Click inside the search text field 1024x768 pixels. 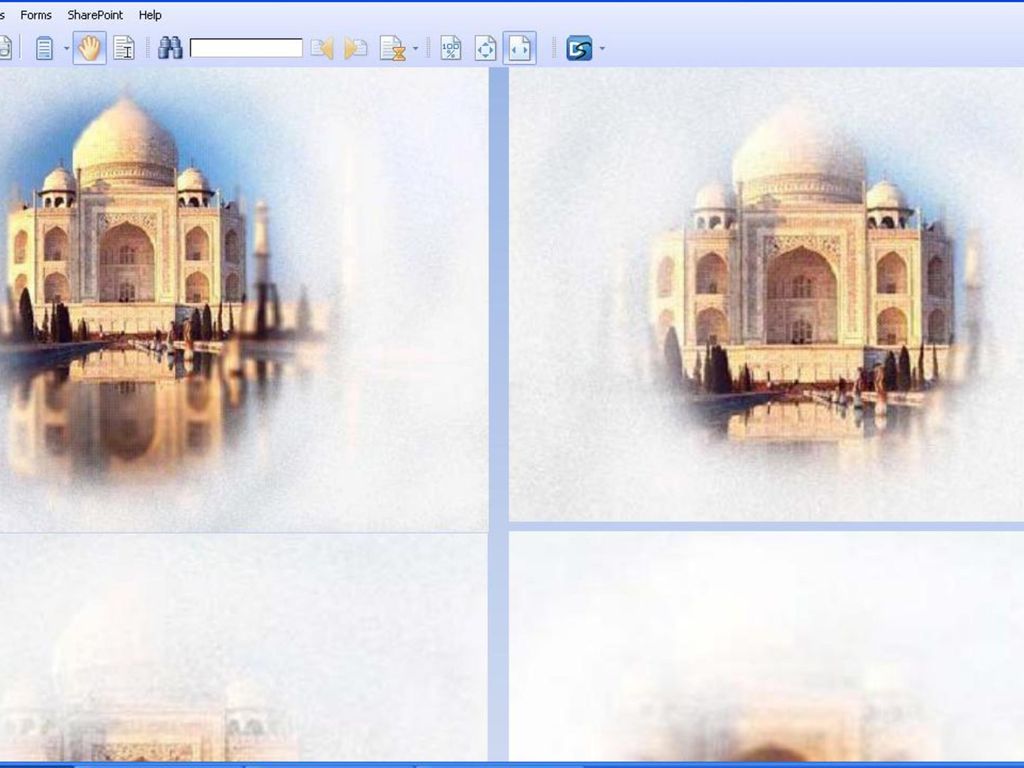coord(246,48)
